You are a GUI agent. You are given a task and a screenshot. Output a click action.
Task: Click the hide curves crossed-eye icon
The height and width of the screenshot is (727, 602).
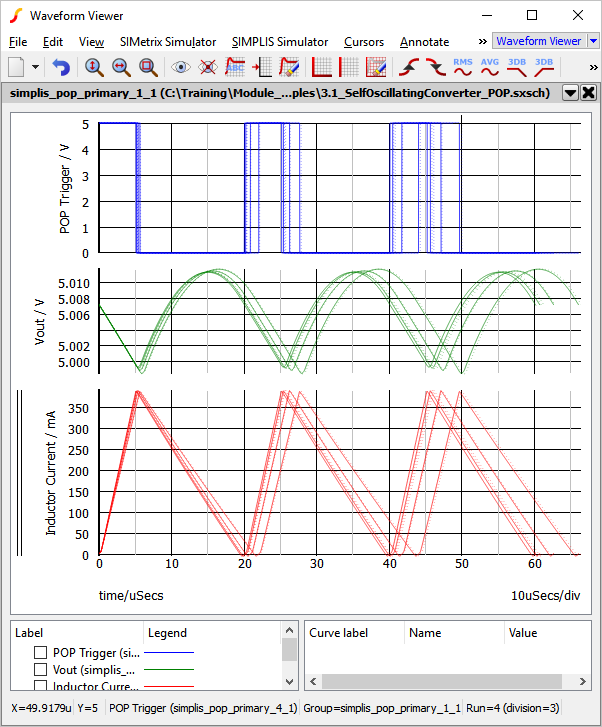pos(208,67)
